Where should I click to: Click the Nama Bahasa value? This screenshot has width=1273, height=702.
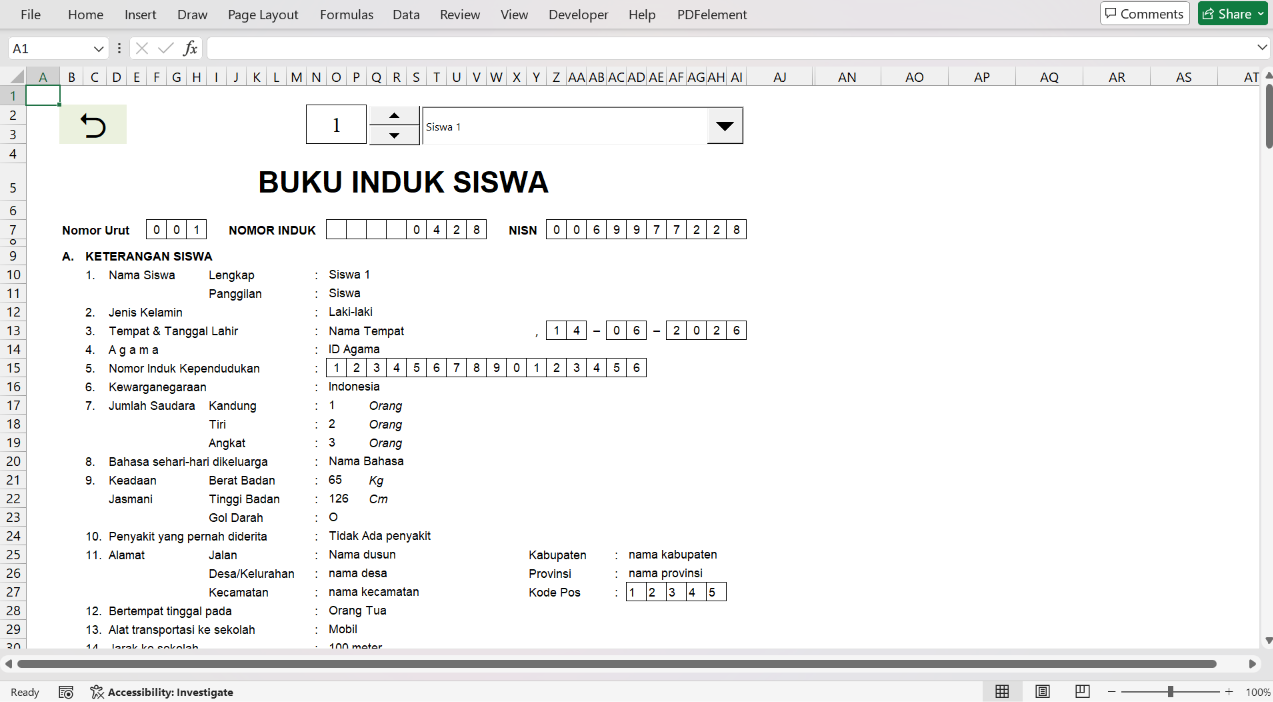(366, 461)
